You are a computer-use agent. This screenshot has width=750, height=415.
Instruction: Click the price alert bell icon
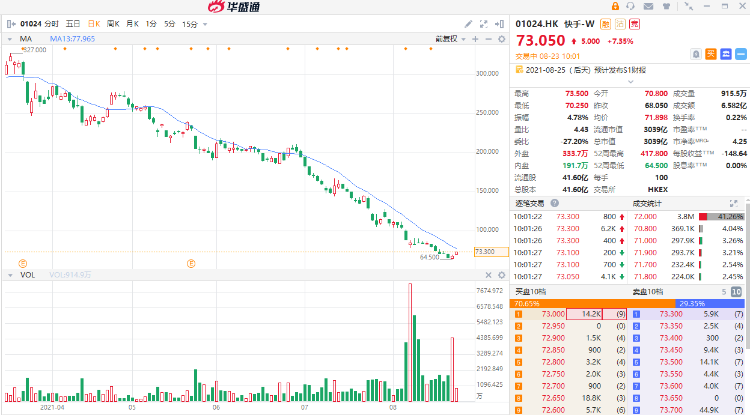click(x=696, y=54)
